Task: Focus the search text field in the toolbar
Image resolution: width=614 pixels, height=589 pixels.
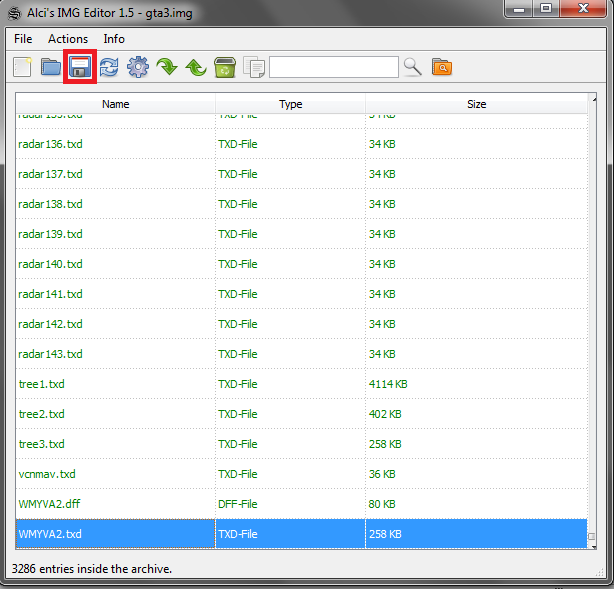Action: (x=334, y=67)
